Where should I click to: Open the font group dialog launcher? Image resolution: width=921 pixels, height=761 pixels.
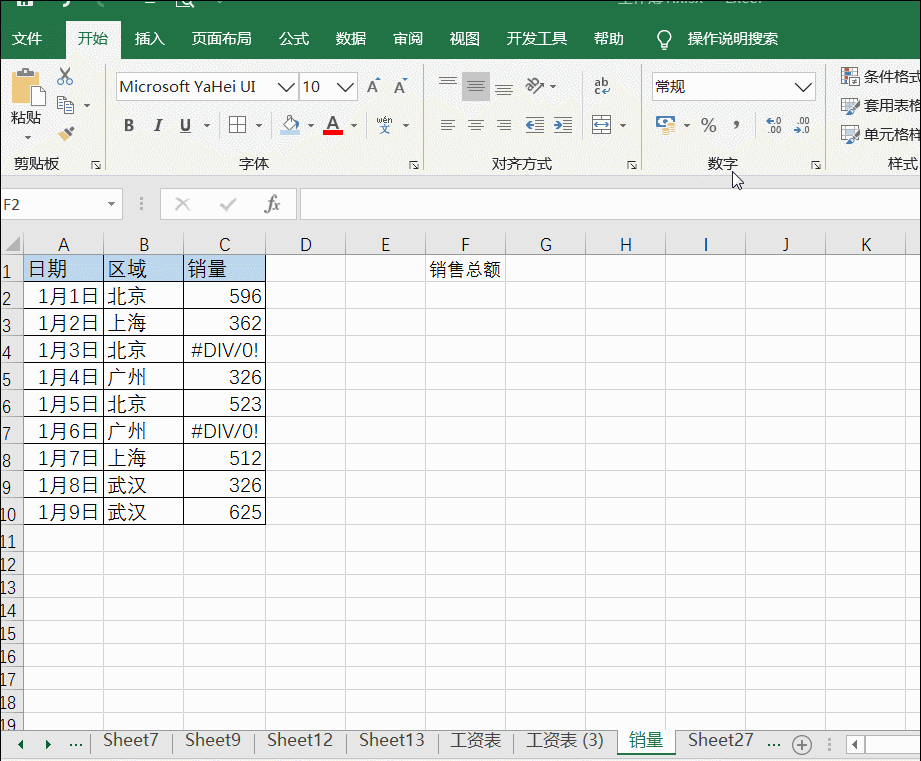click(414, 165)
